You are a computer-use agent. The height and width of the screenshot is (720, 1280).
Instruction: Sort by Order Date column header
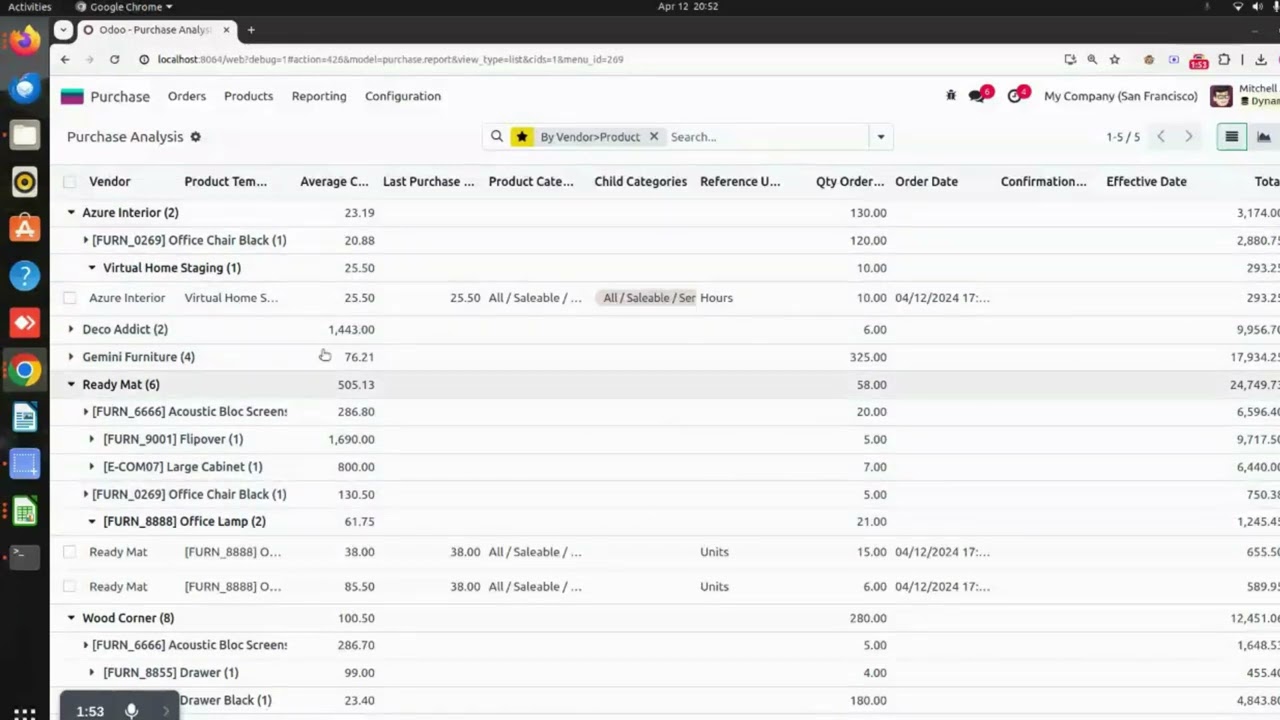tap(927, 182)
